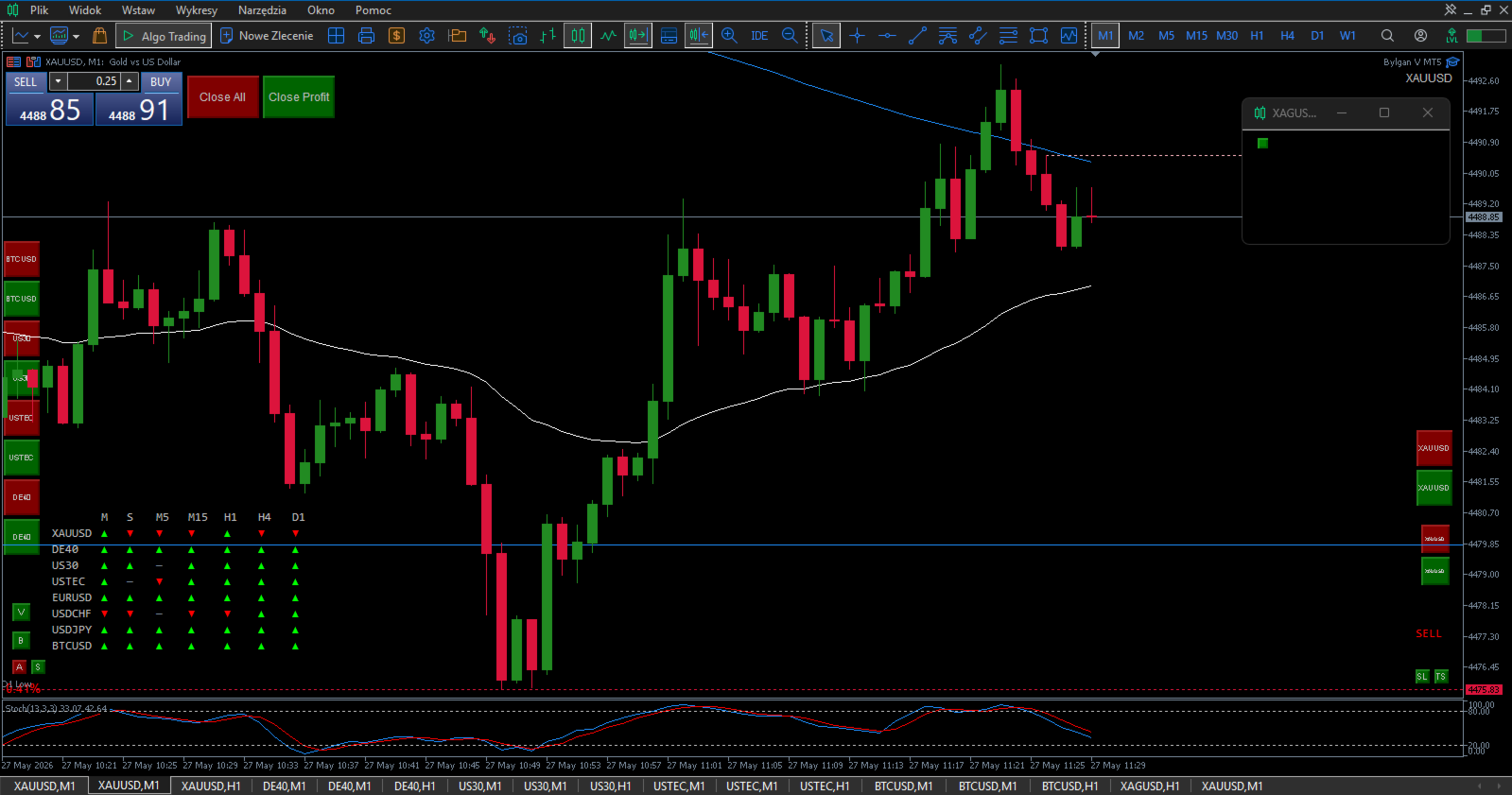1512x795 pixels.
Task: Toggle the auto scroll chart button
Action: [x=638, y=36]
